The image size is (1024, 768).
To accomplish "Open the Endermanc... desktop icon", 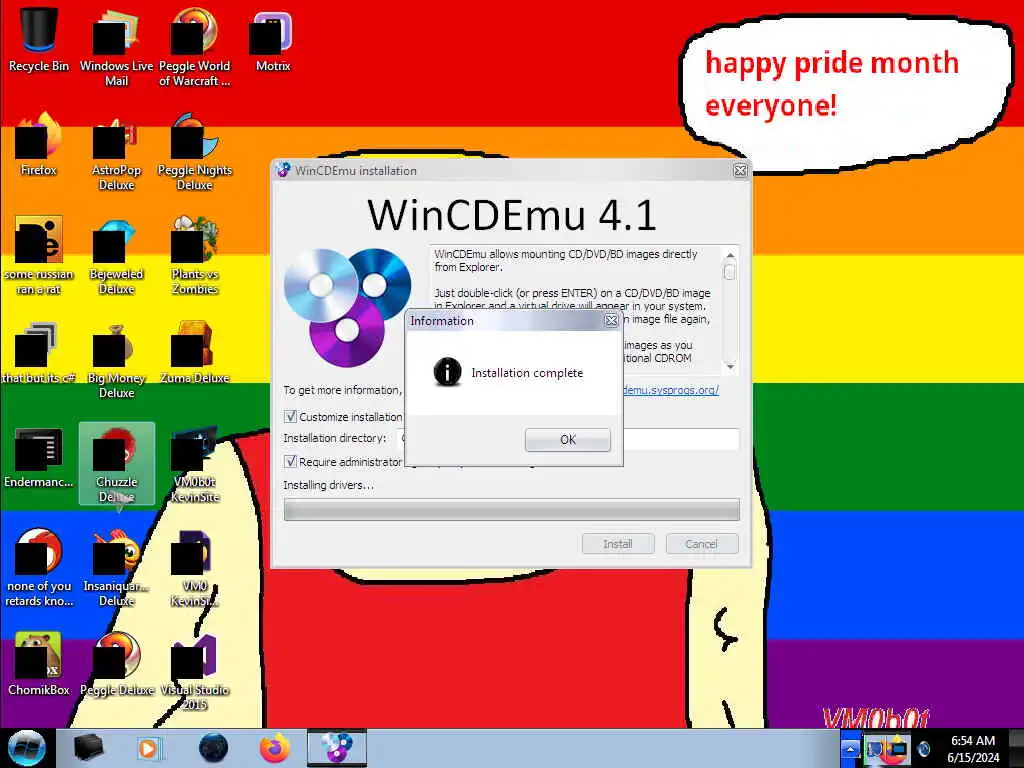I will (39, 456).
